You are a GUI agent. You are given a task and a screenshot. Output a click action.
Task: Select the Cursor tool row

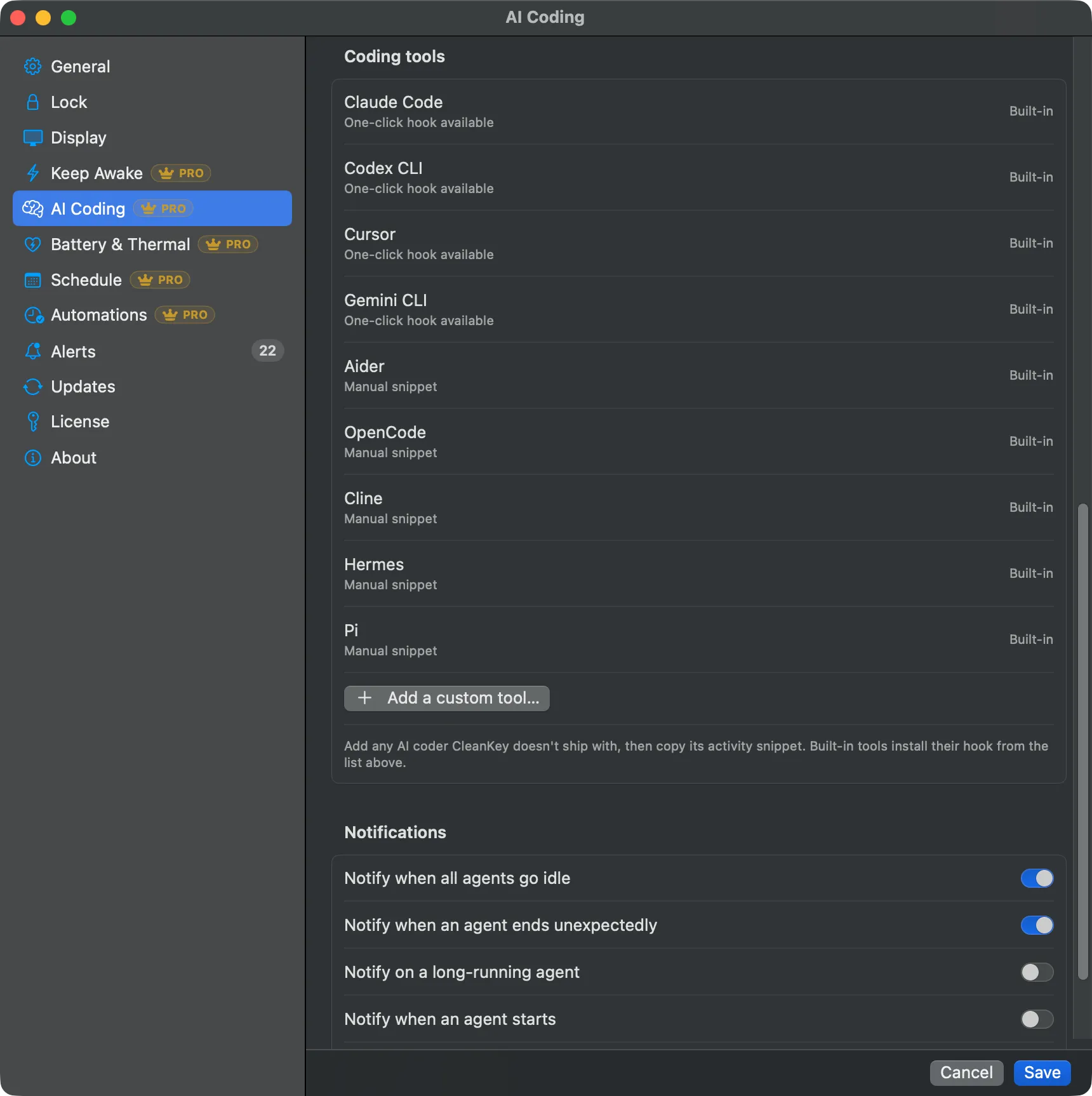698,243
